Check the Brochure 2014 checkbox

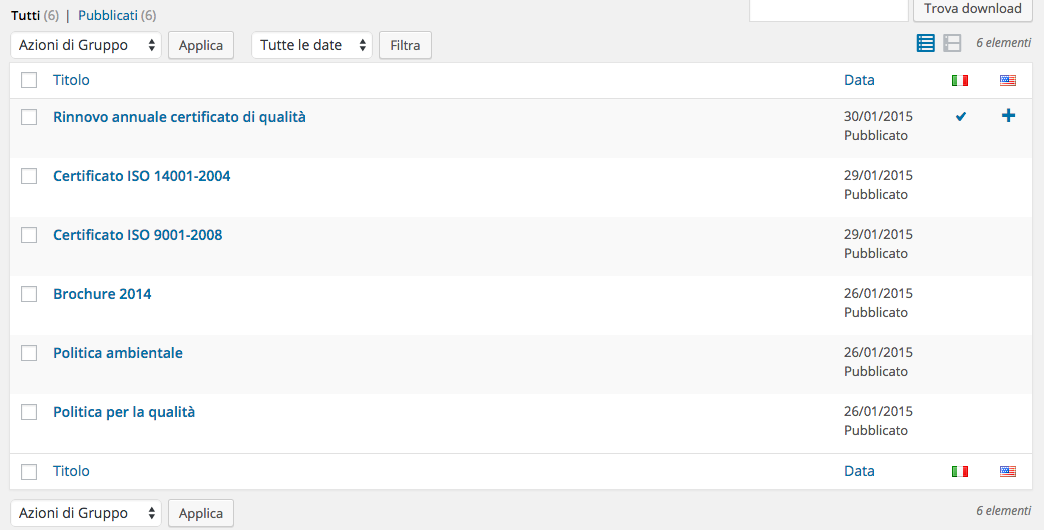point(29,294)
